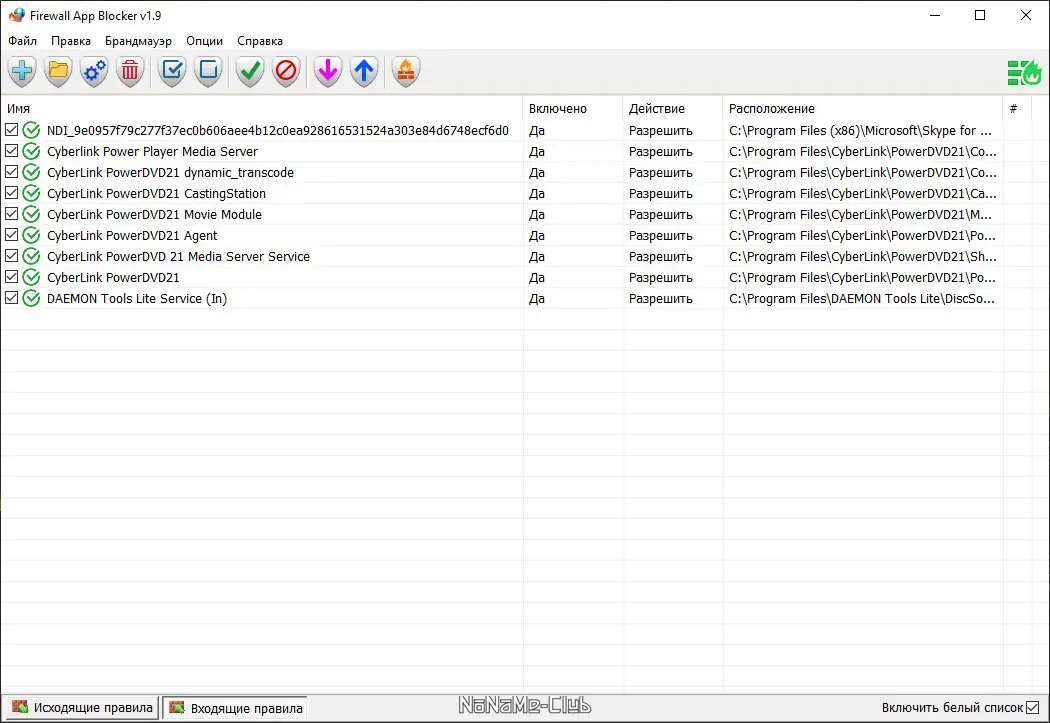
Task: Select the Cyberlink Power Player Media Server name
Action: click(152, 151)
